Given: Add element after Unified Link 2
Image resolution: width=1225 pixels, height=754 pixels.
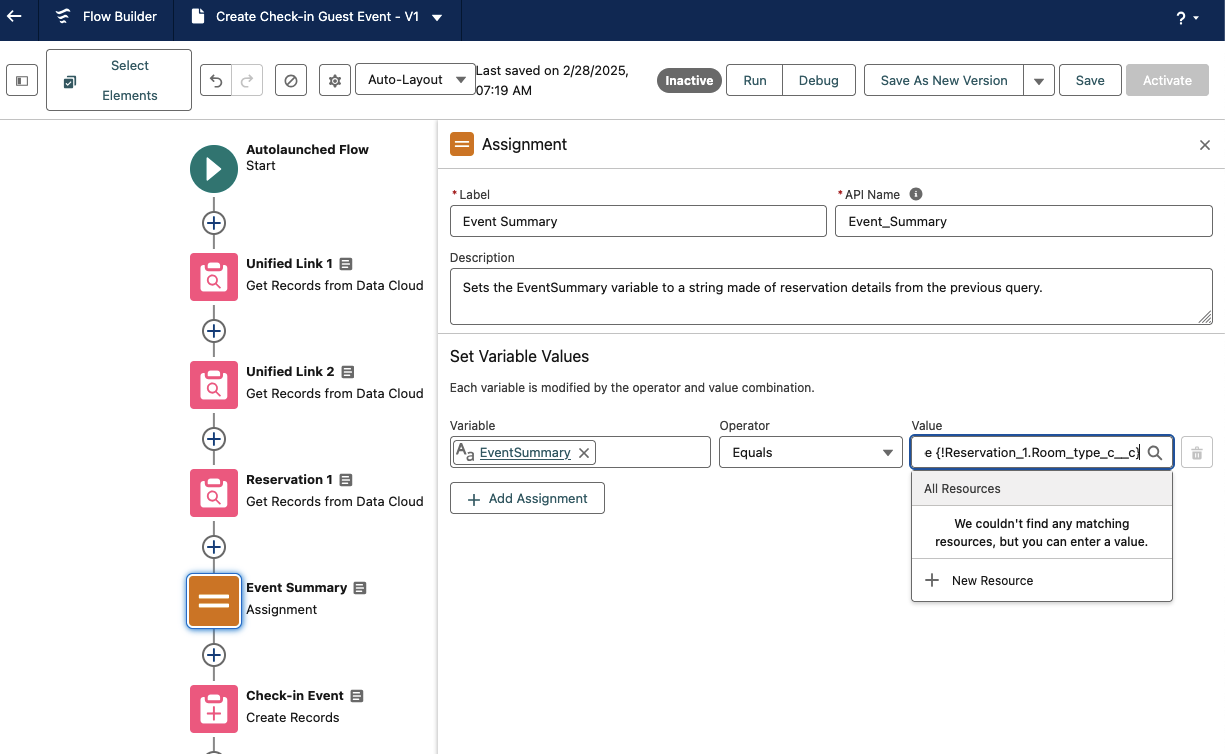Looking at the screenshot, I should (214, 439).
